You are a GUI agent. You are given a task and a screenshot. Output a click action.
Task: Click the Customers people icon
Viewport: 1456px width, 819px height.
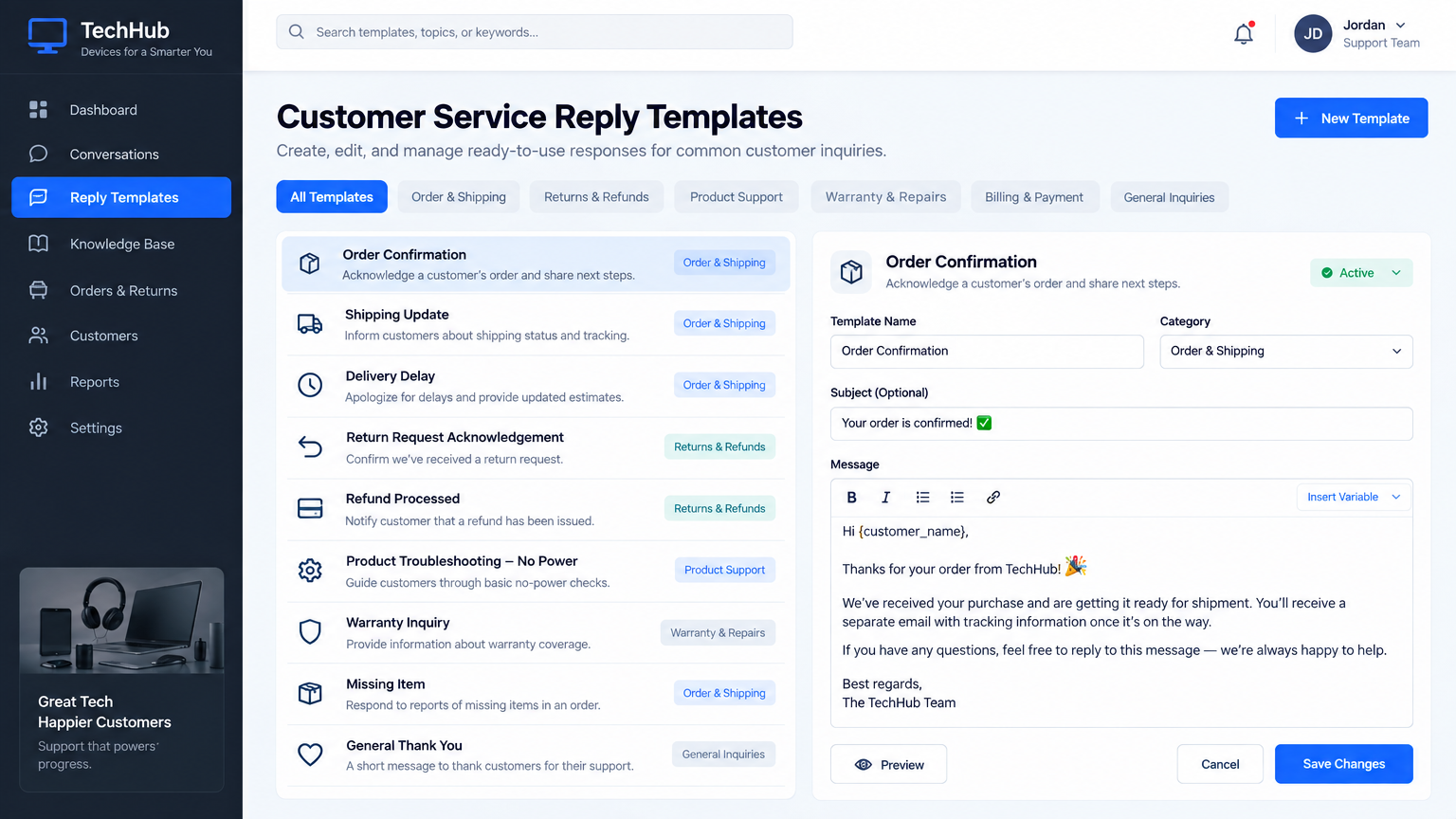tap(38, 336)
